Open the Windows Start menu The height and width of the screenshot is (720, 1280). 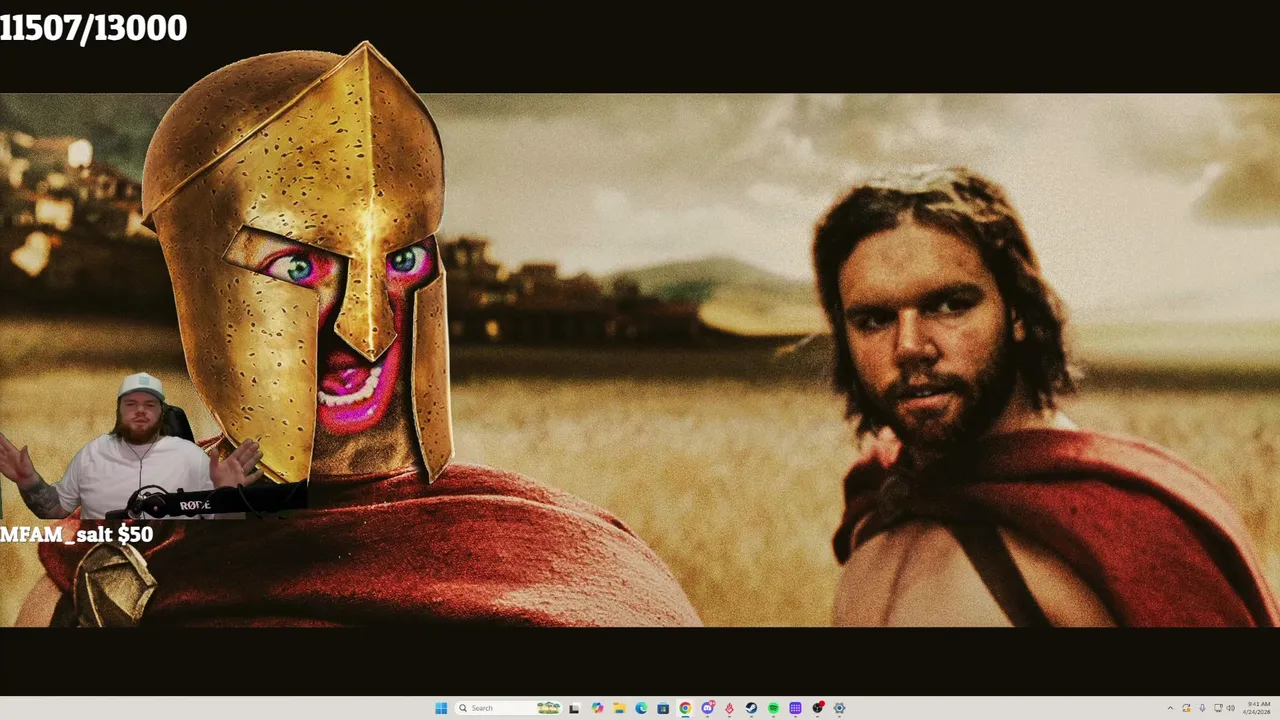[441, 708]
